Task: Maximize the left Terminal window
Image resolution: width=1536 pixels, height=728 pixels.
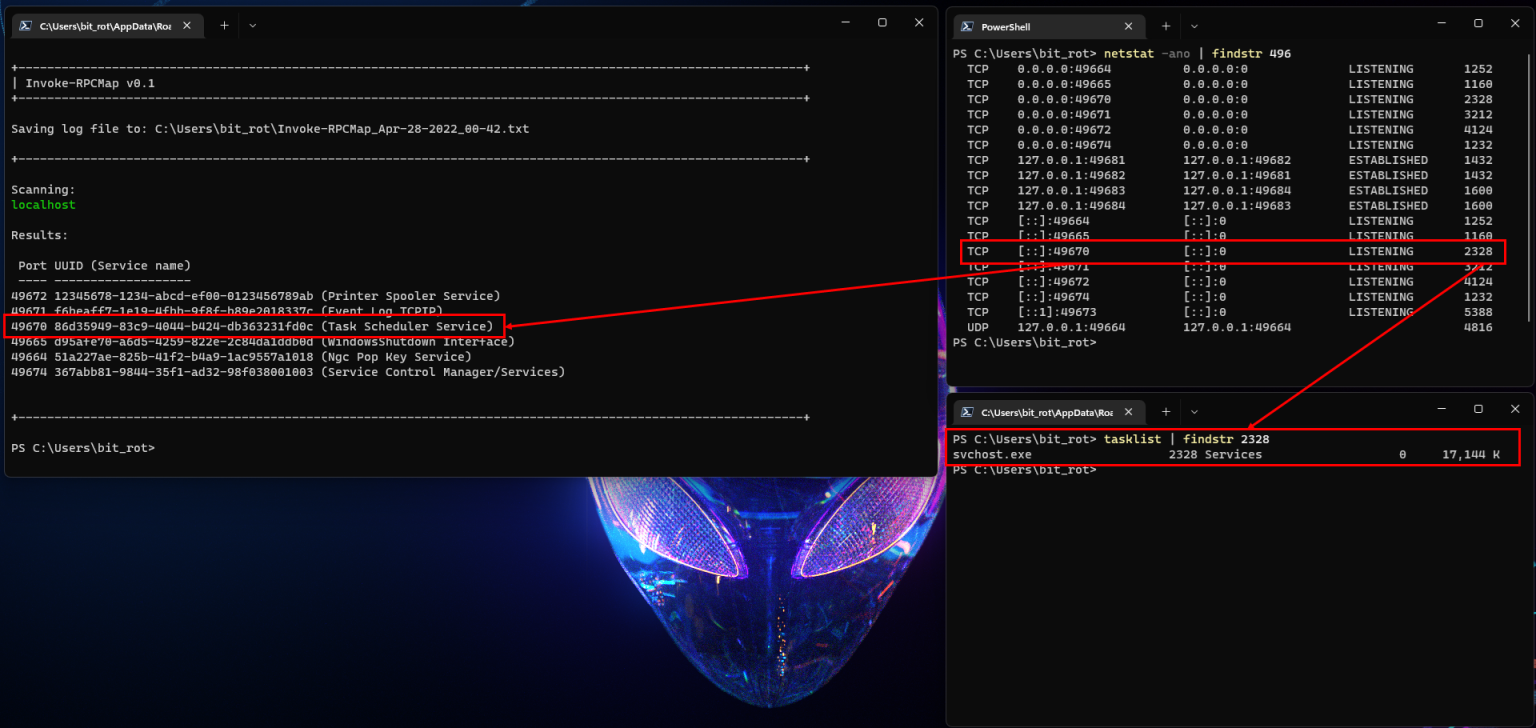Action: coord(881,21)
